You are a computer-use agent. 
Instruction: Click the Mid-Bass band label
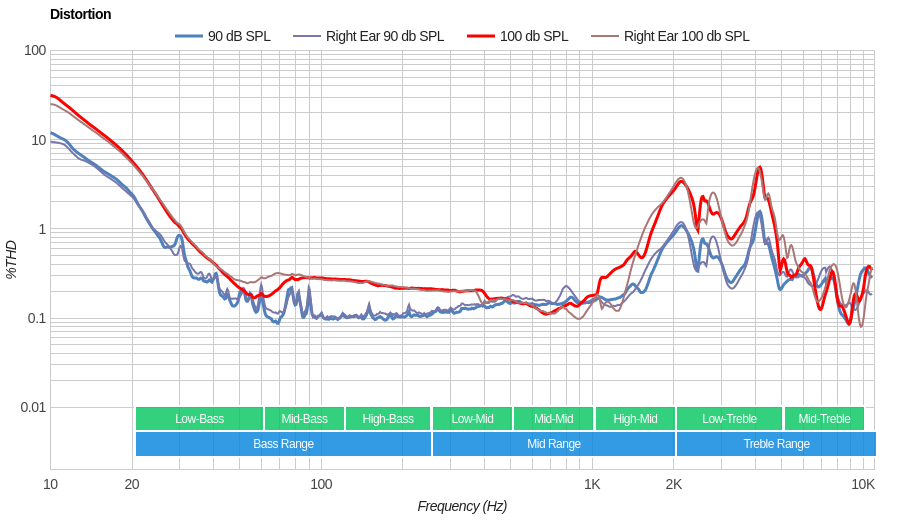[x=304, y=419]
